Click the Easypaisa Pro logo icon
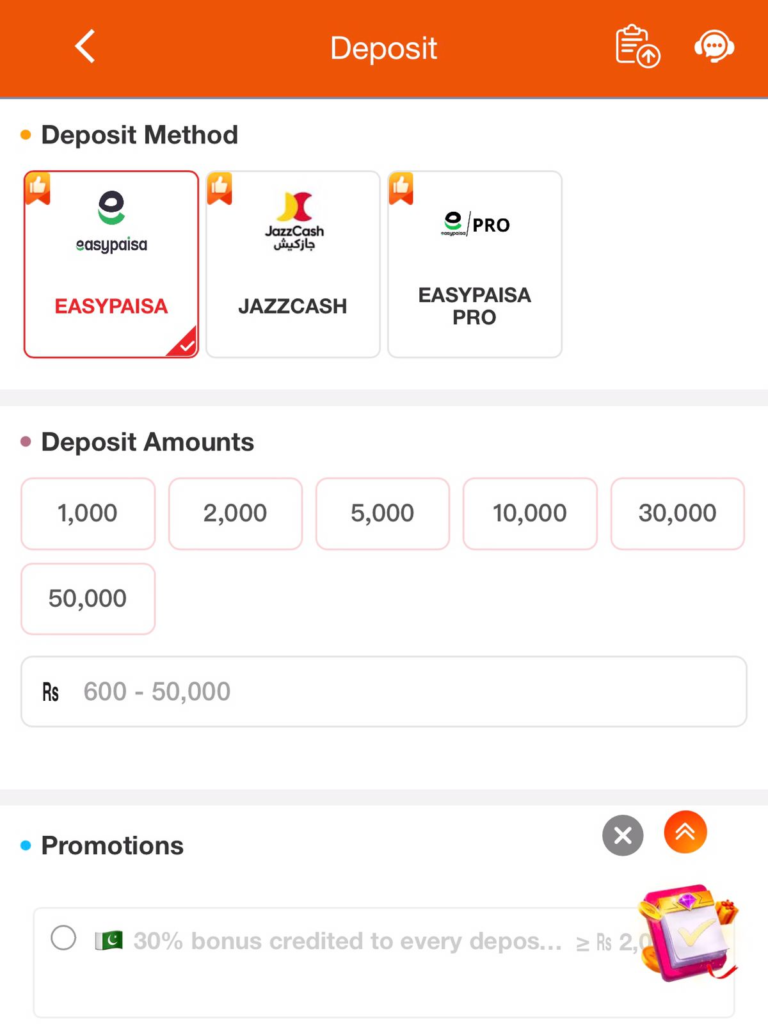768x1024 pixels. point(475,224)
